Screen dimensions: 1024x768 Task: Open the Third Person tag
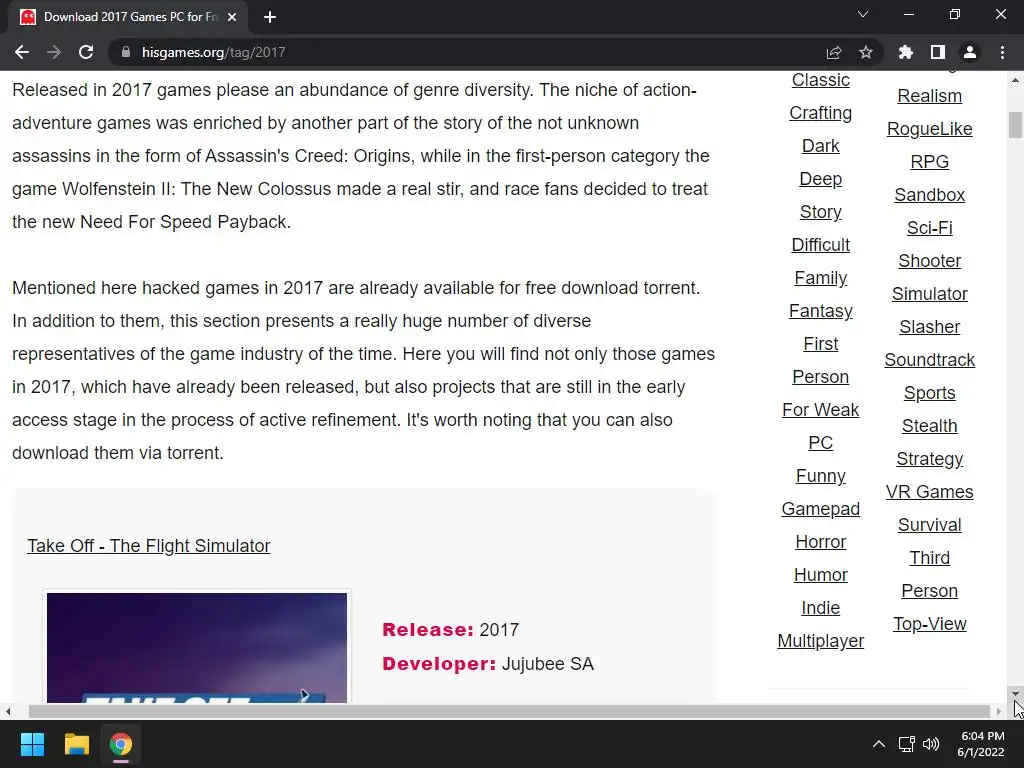point(930,575)
